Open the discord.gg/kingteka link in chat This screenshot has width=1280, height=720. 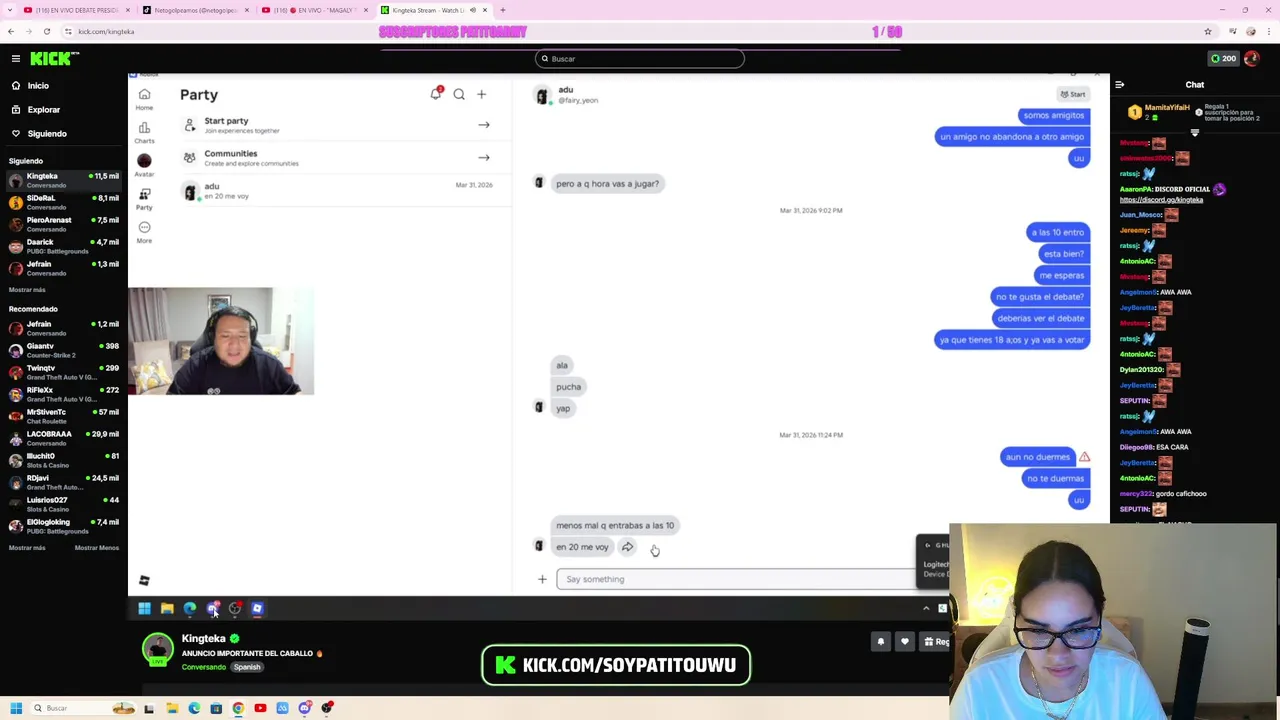point(1161,200)
